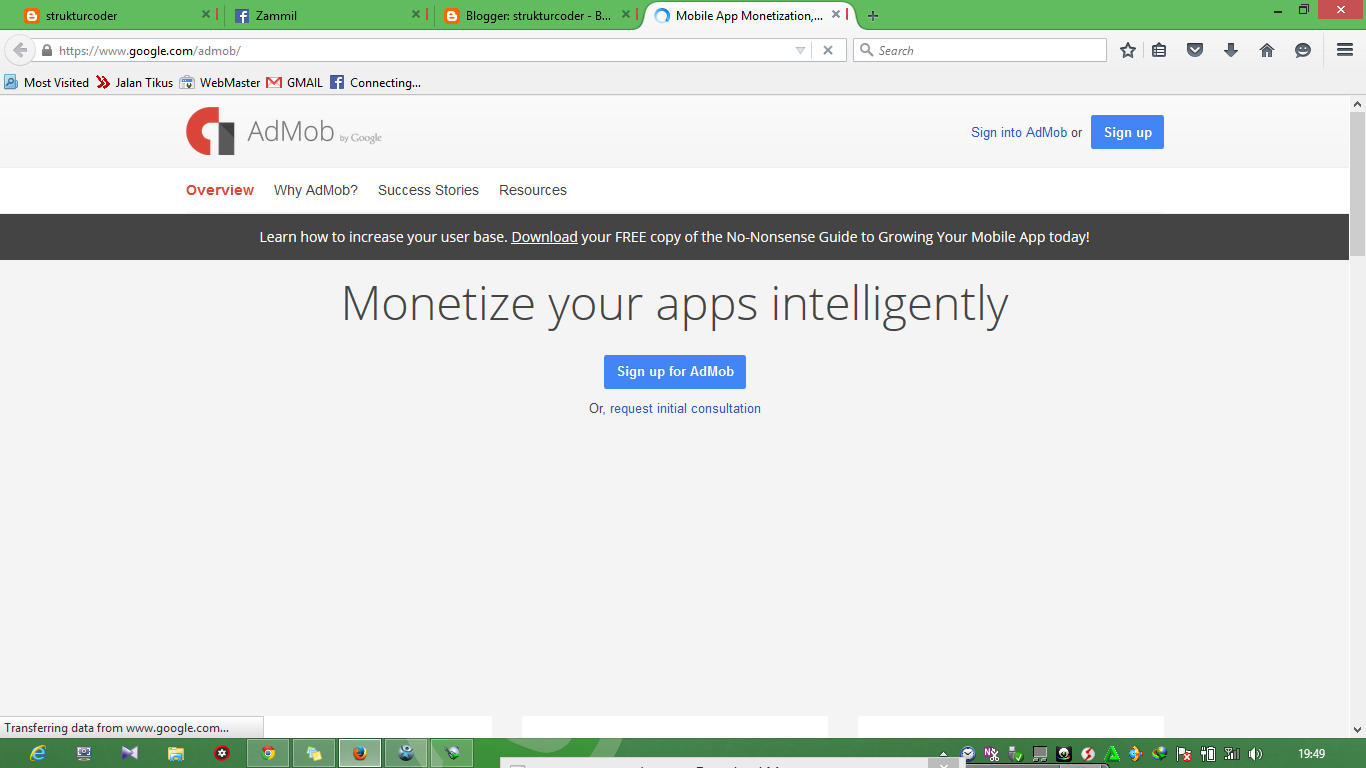Switch to the Zammil Facebook tab

pyautogui.click(x=300, y=15)
